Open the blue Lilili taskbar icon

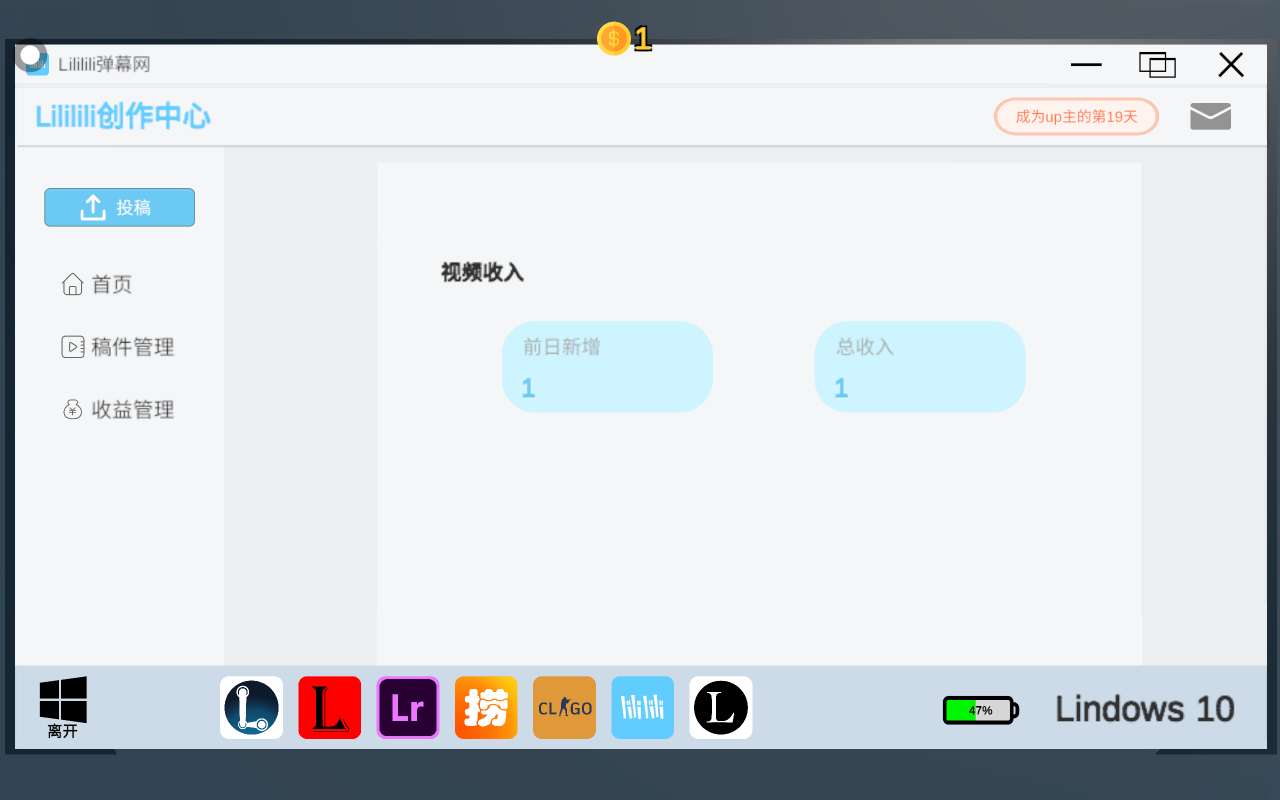pos(642,708)
